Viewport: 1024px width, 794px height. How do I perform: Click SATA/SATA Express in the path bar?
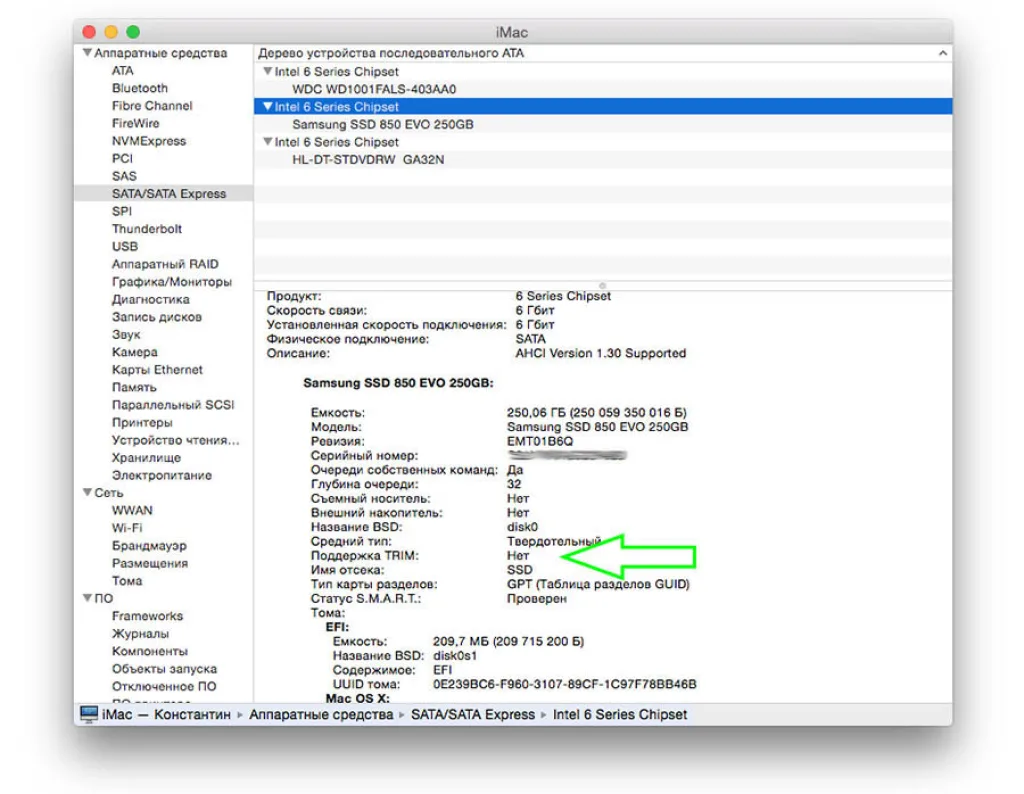(473, 714)
